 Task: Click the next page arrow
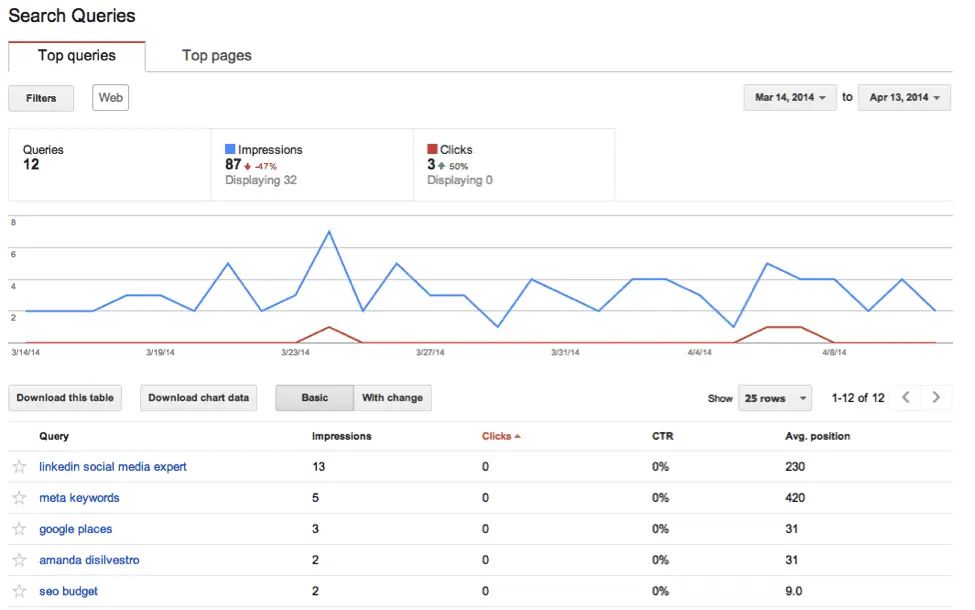click(x=936, y=397)
